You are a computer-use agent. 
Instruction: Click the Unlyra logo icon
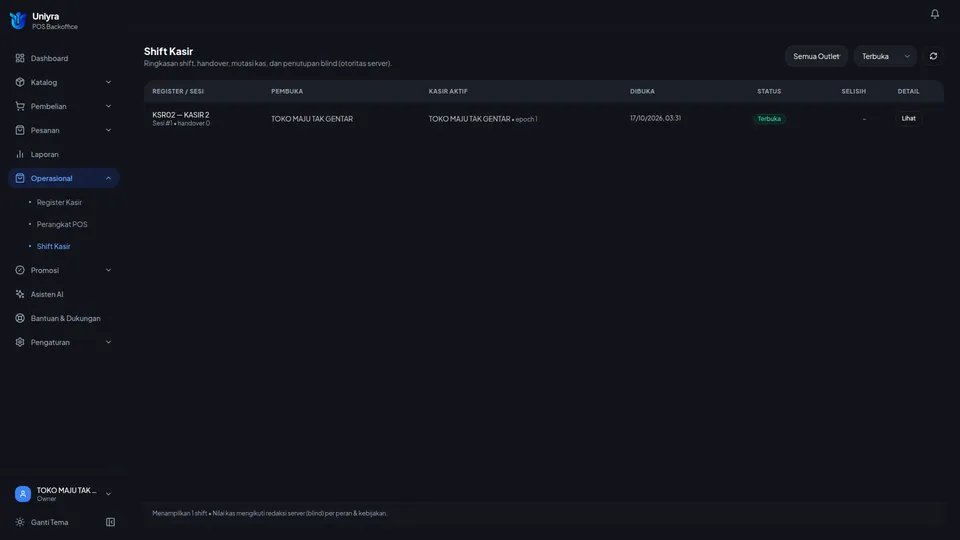(x=18, y=20)
